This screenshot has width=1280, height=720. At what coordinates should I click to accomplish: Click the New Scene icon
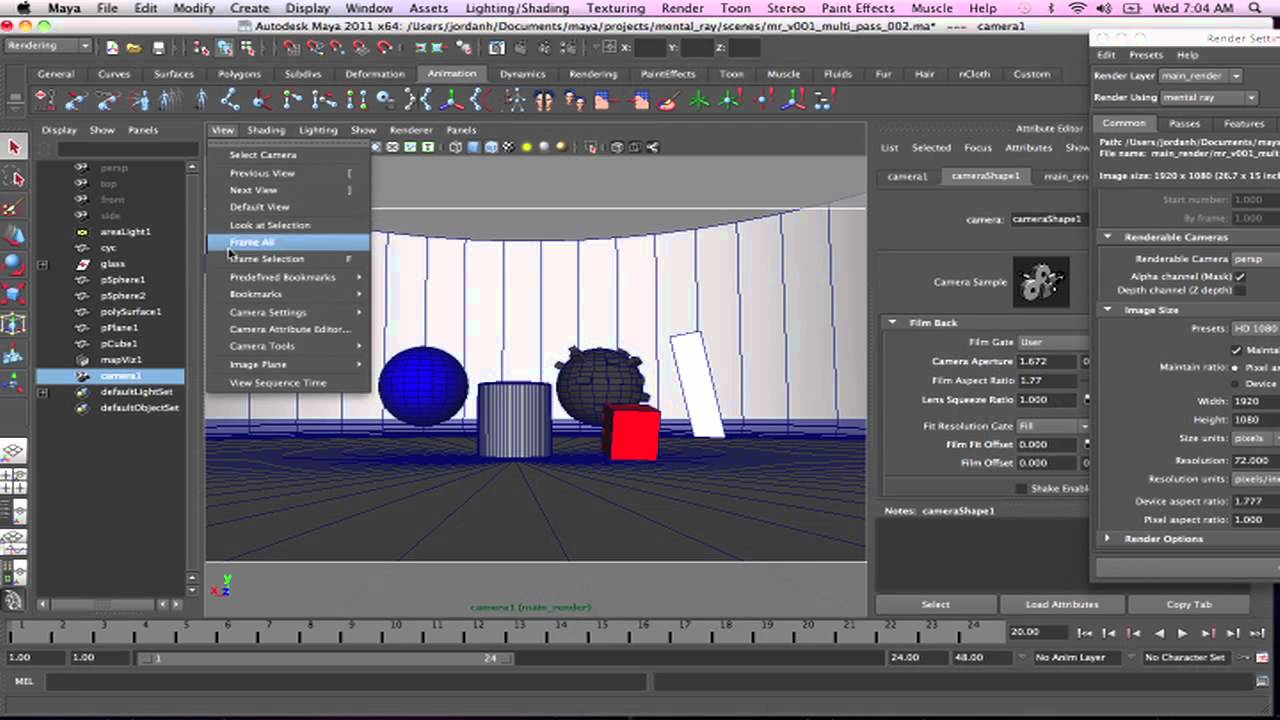click(112, 47)
